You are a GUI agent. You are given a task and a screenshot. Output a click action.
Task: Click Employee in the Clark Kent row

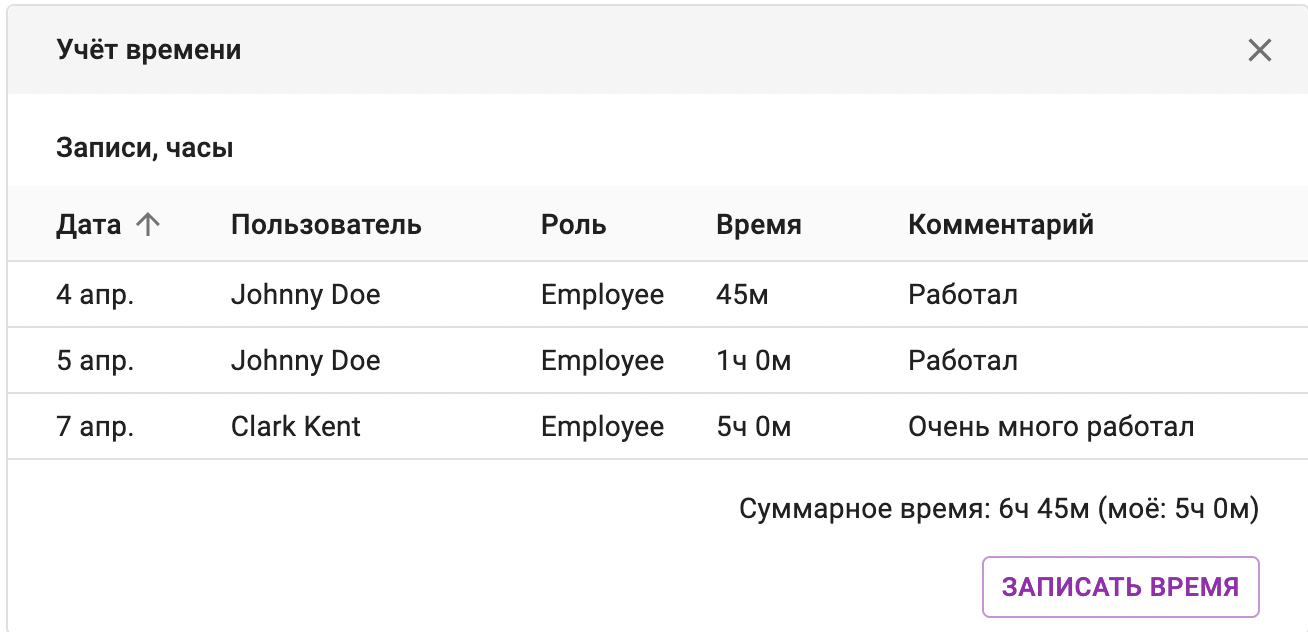pos(603,426)
